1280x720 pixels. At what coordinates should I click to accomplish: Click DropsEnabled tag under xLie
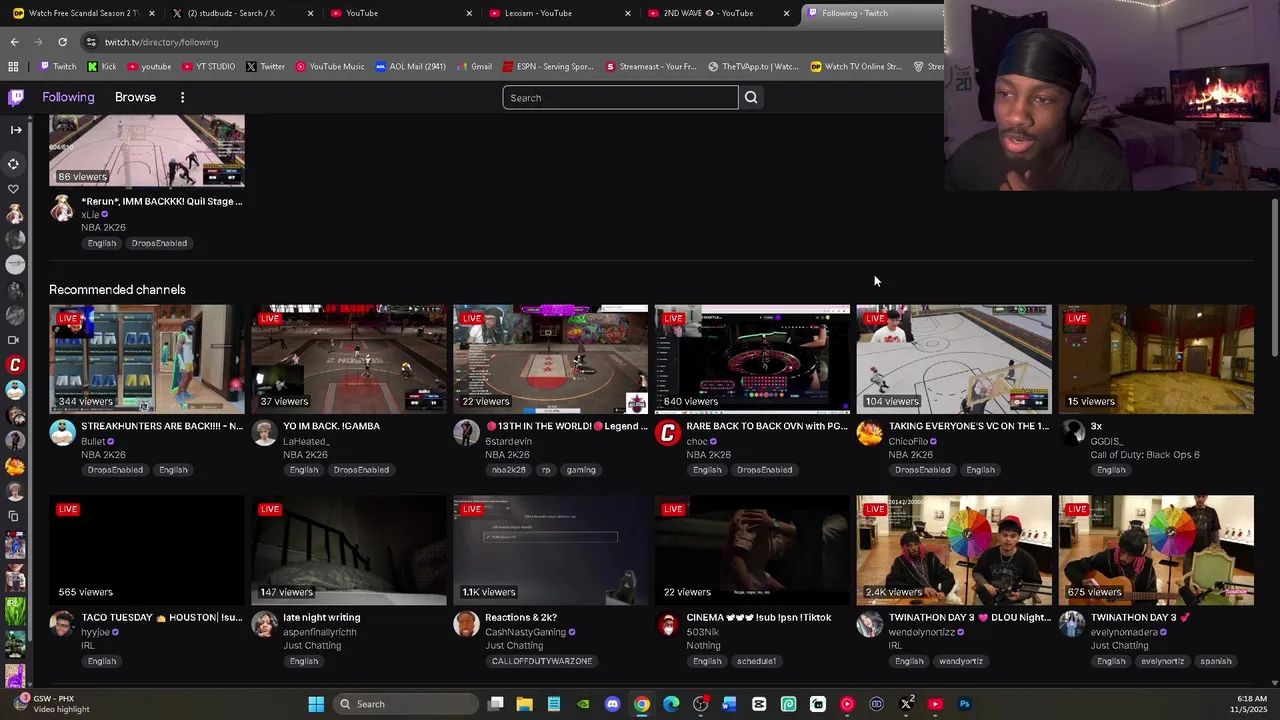[159, 243]
